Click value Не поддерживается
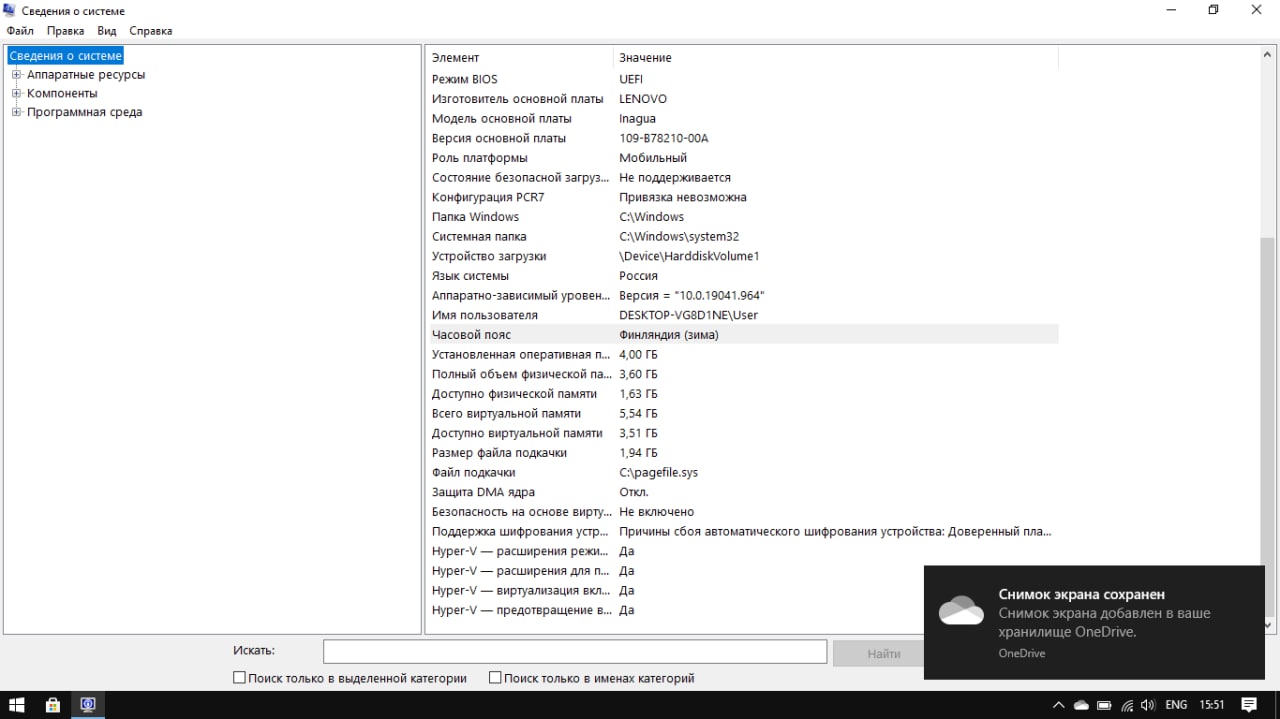Screen dimensions: 1280x719 [x=675, y=178]
